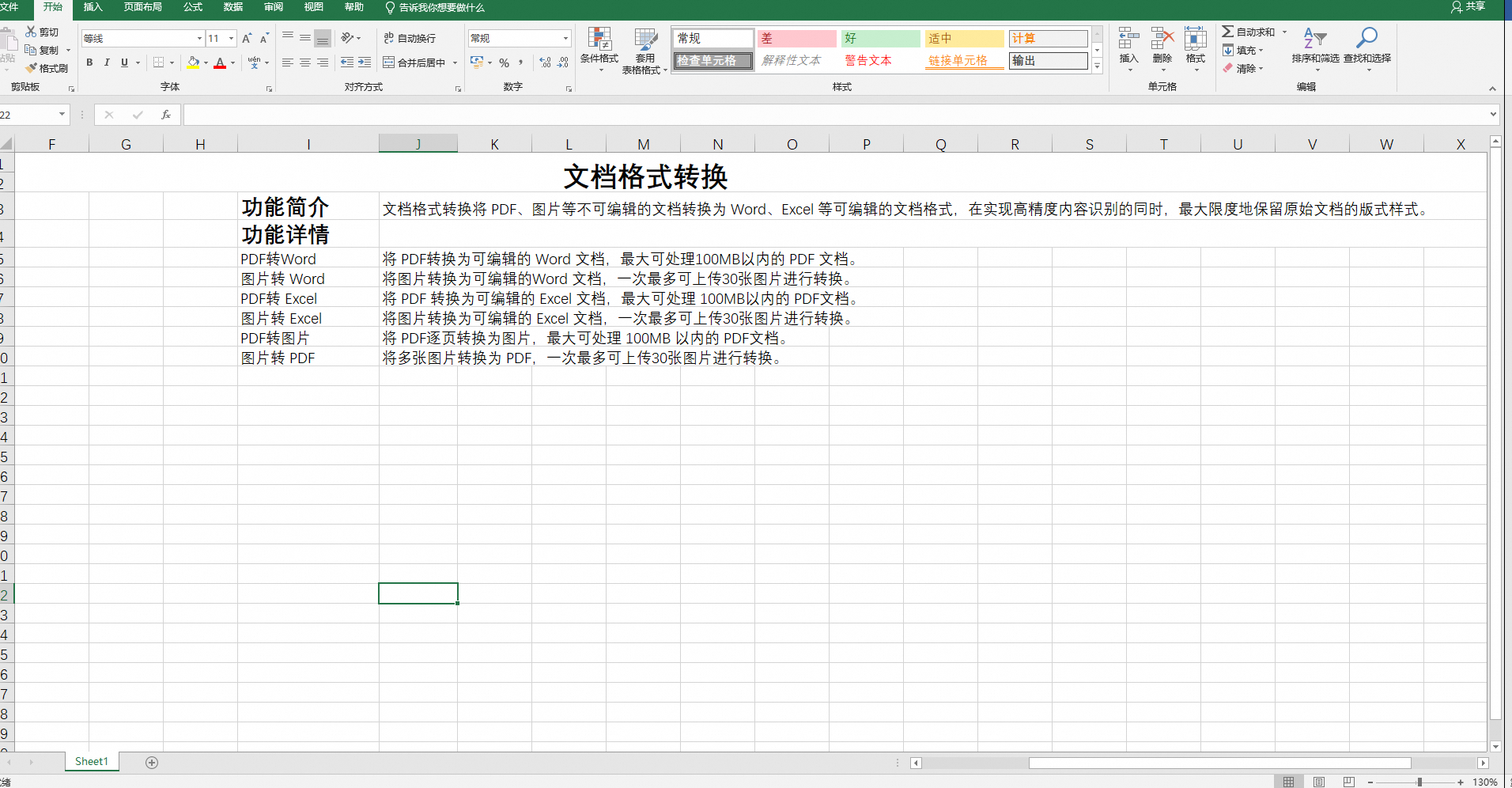The height and width of the screenshot is (788, 1512).
Task: Click the accounting number format icon
Action: [476, 63]
